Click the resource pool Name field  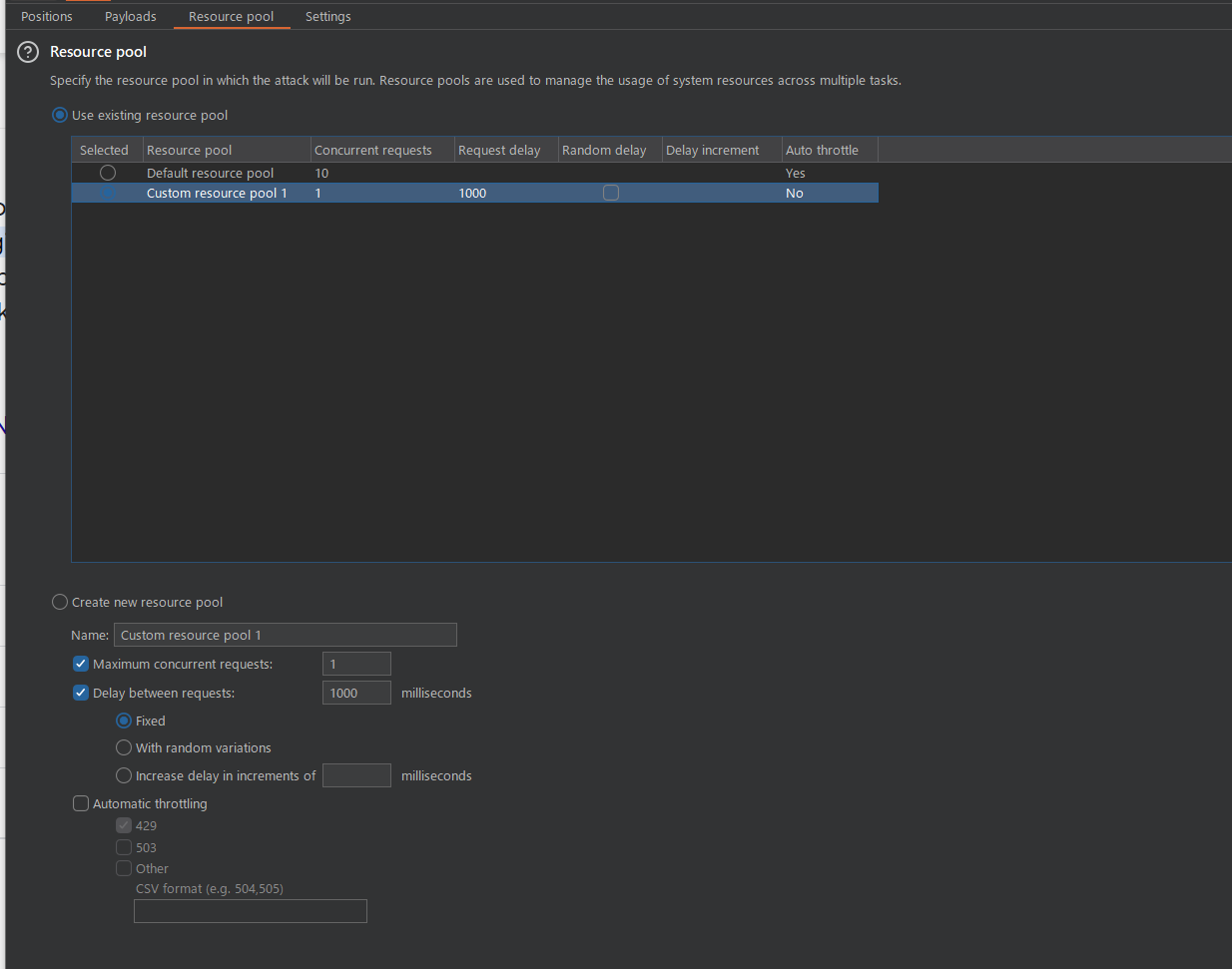[286, 635]
